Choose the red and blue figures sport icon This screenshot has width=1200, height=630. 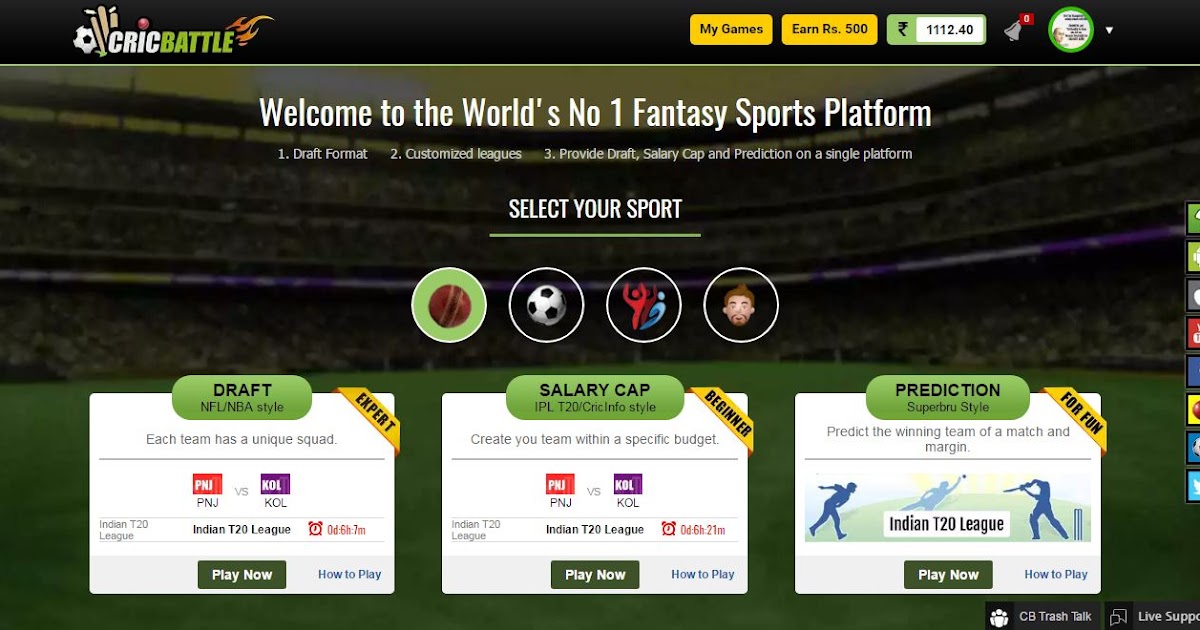644,305
